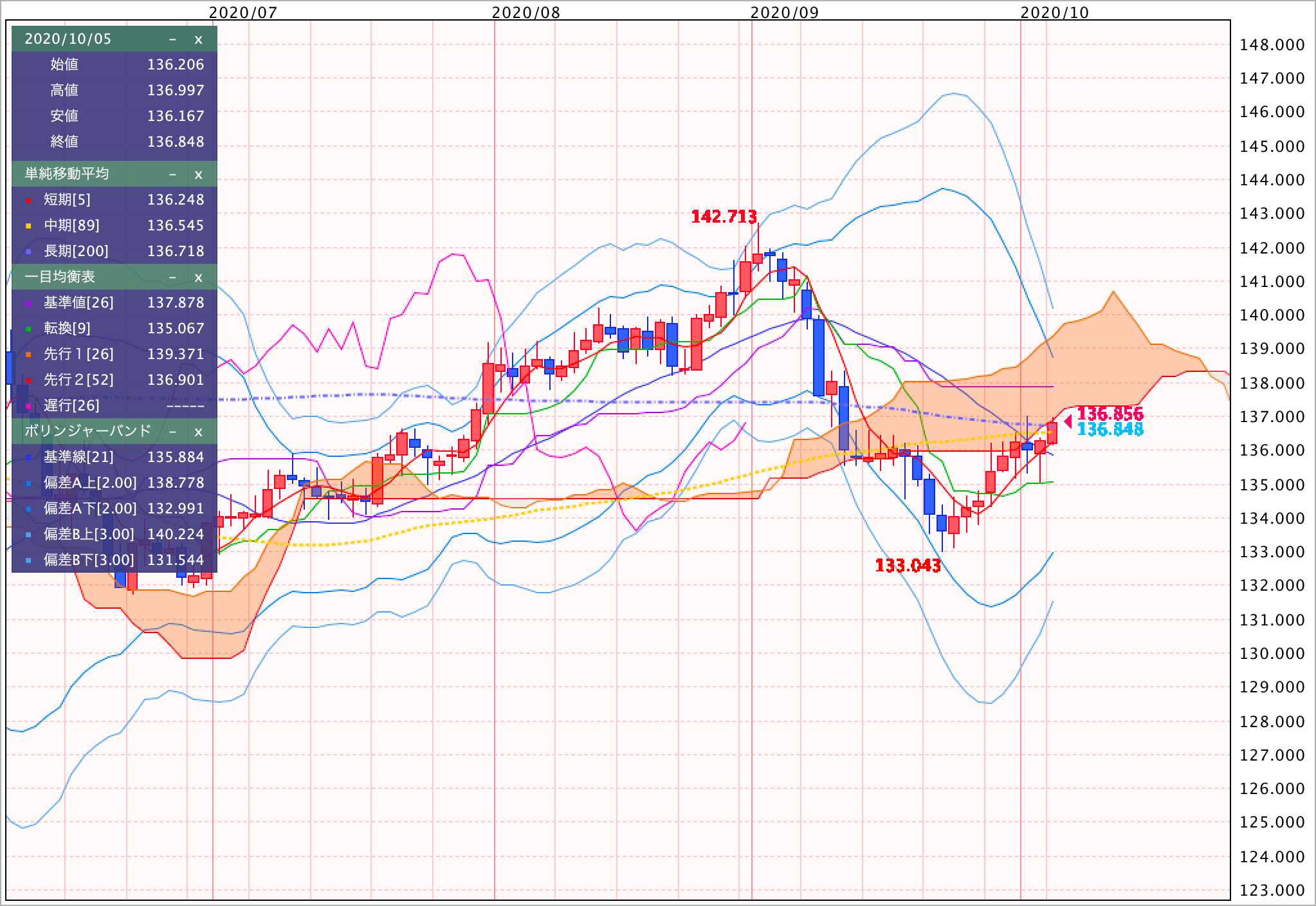Click the latest red candlestick on chart

[x=1052, y=432]
